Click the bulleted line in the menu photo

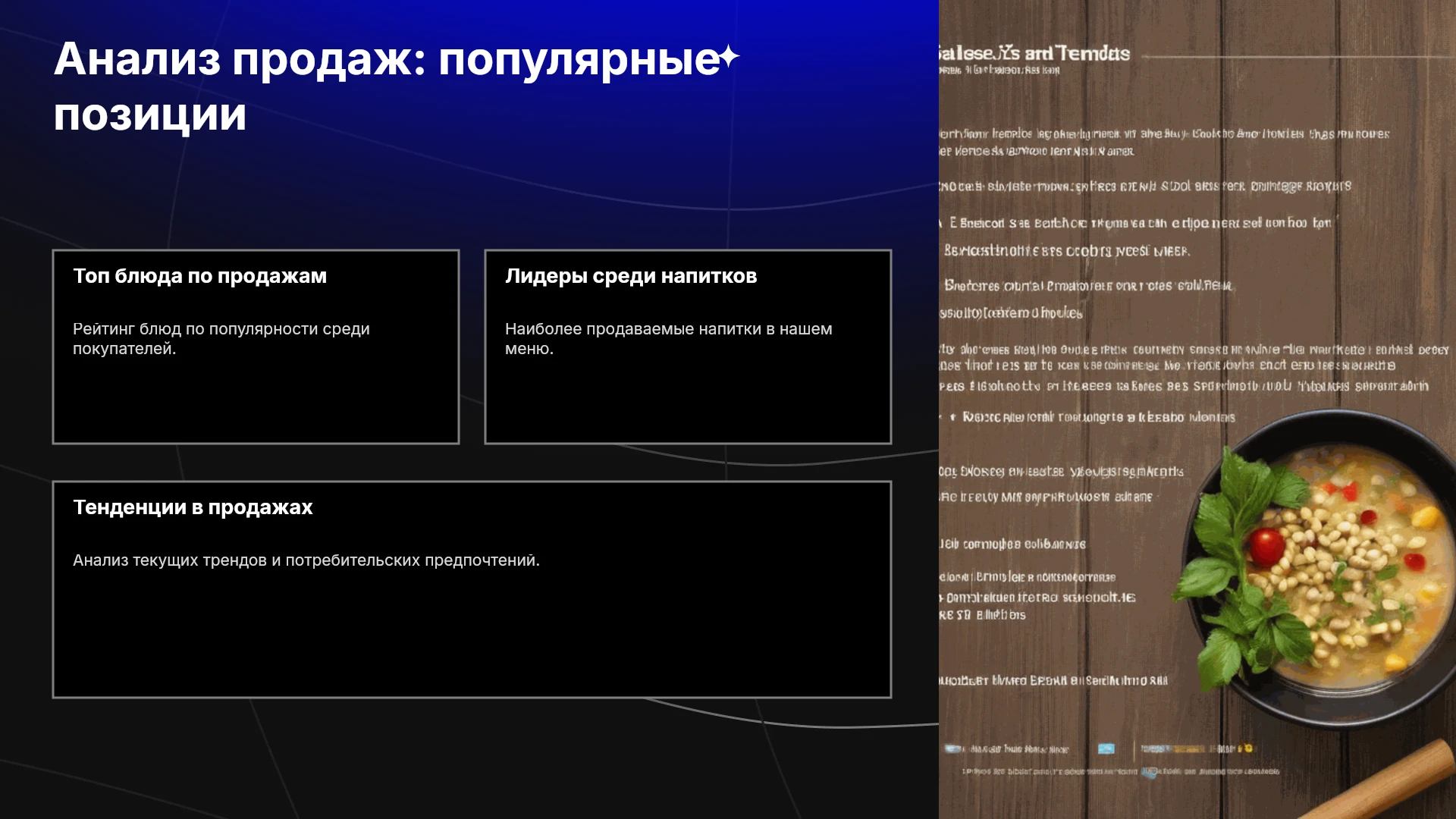[x=1092, y=417]
